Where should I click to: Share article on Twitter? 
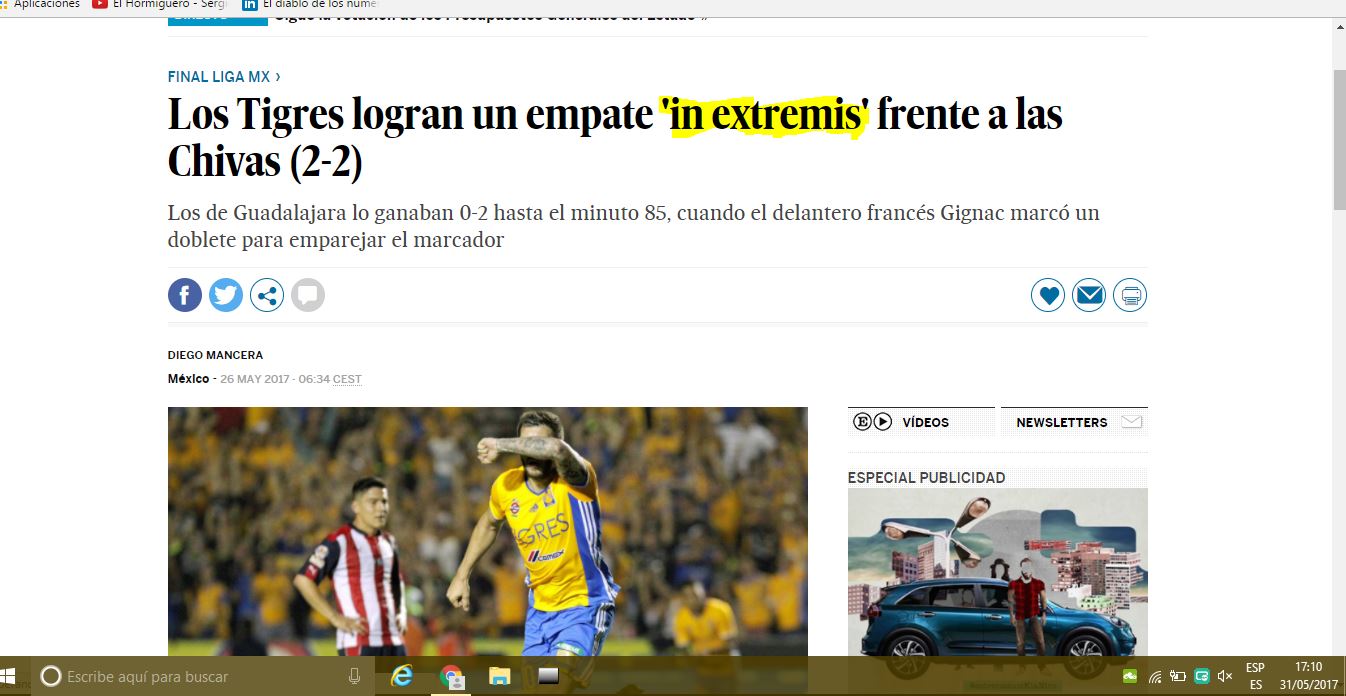click(226, 295)
